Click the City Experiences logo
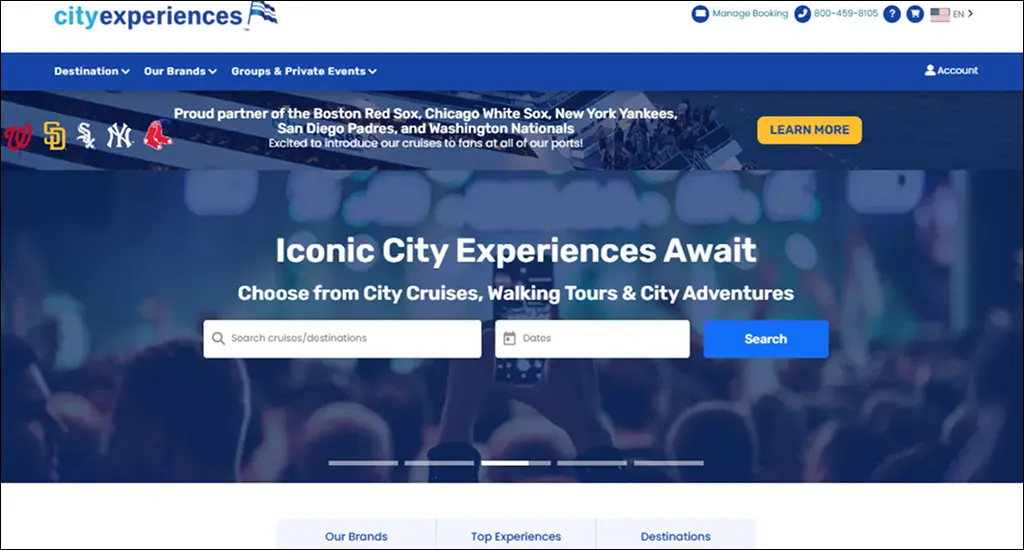The width and height of the screenshot is (1024, 550). [166, 16]
